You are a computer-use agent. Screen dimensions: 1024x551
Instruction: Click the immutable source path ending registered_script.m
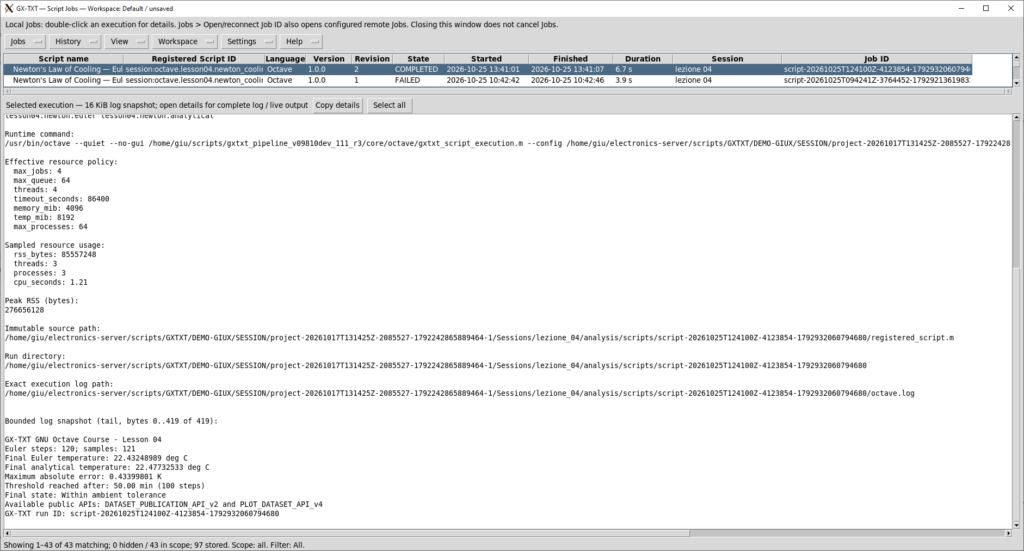click(479, 338)
